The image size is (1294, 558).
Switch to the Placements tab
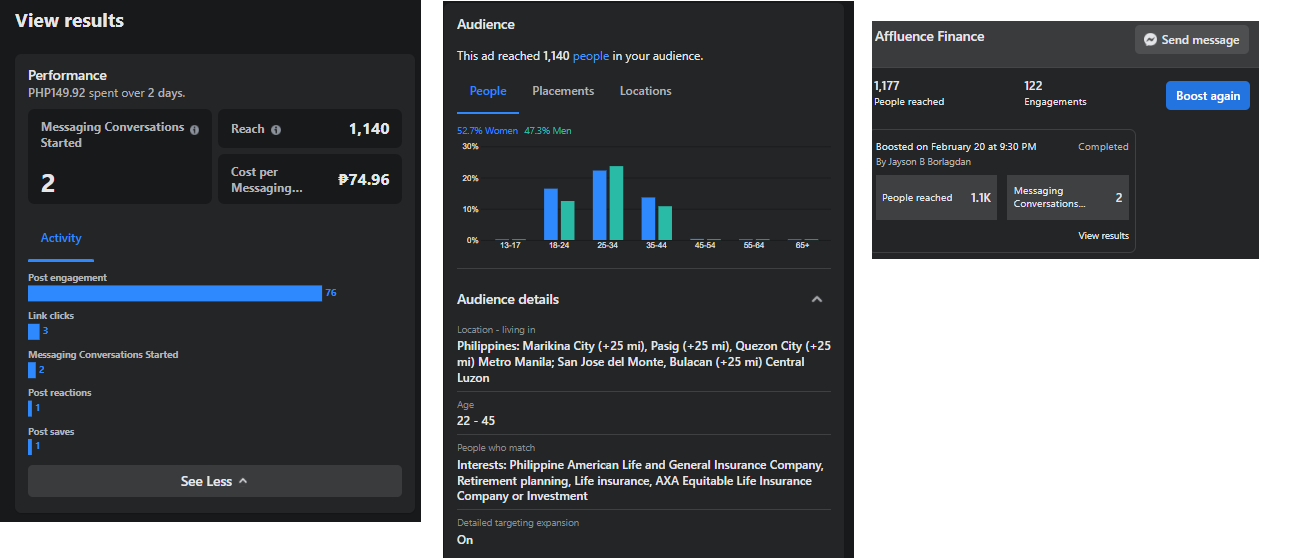point(563,91)
